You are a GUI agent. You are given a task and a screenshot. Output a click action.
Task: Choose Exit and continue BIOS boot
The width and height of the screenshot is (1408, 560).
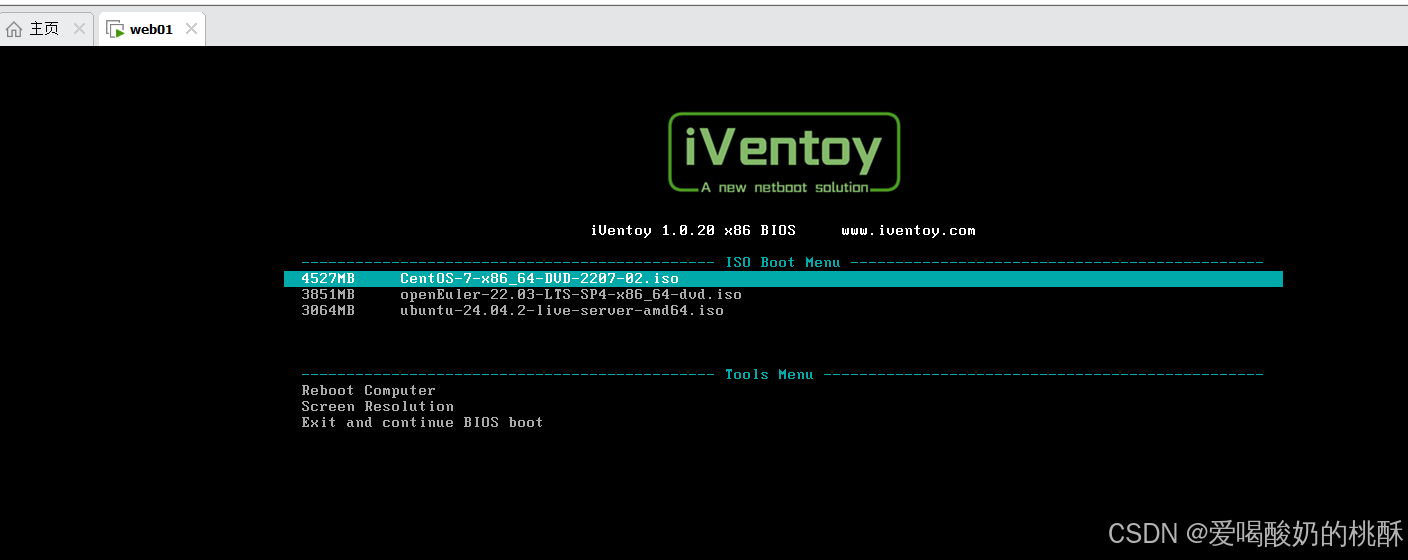(x=422, y=423)
